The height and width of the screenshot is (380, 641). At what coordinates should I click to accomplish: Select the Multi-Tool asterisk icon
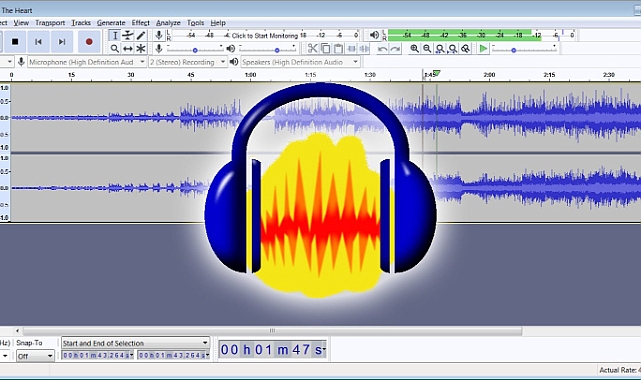pos(141,49)
